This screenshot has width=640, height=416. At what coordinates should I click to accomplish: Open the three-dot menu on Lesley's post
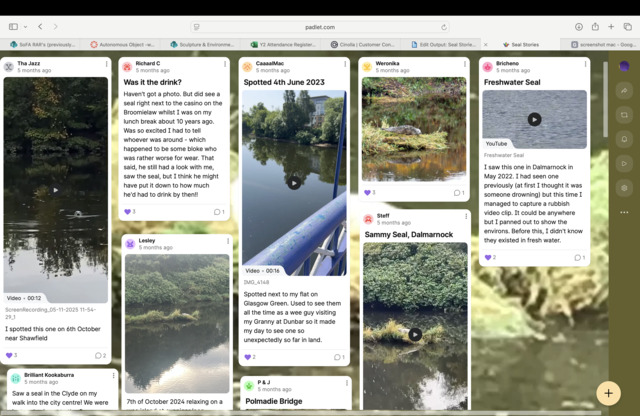226,243
